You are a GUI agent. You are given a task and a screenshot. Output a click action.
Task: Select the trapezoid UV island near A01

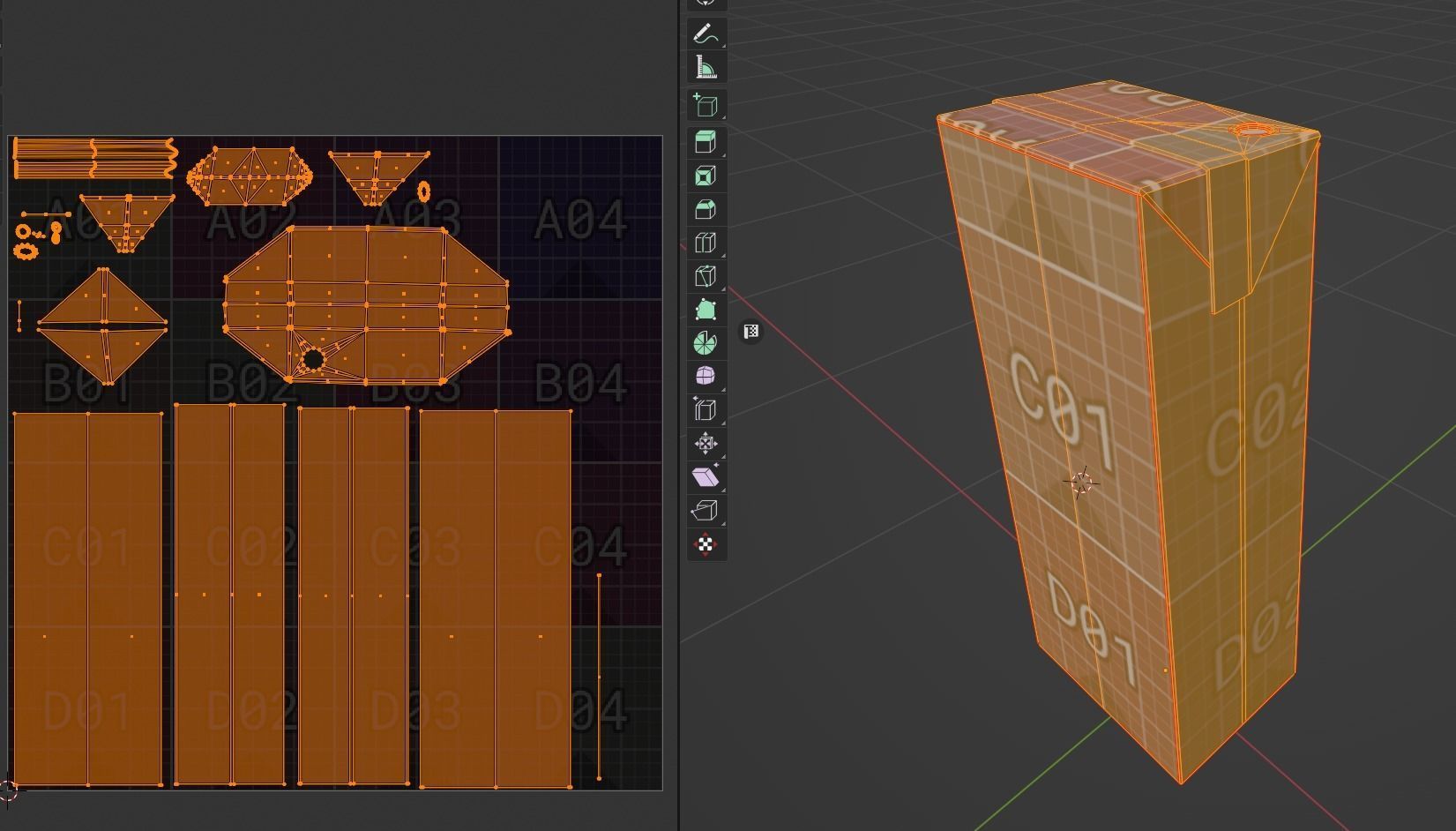pyautogui.click(x=126, y=223)
